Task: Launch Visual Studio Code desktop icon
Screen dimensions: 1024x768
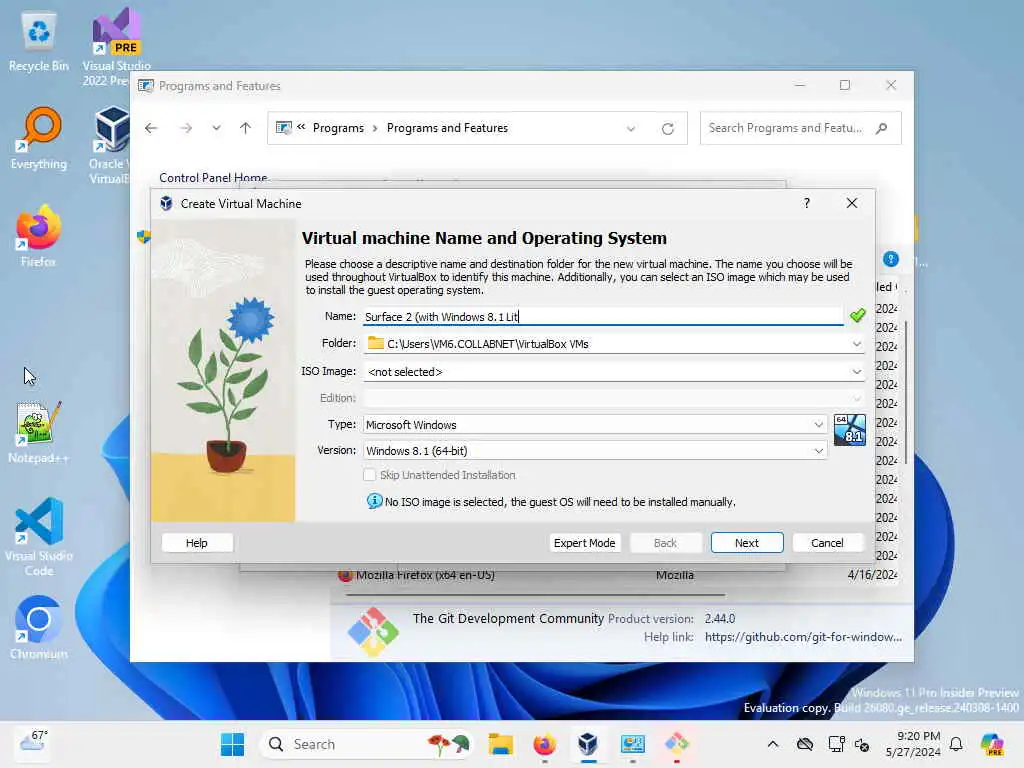Action: point(39,537)
